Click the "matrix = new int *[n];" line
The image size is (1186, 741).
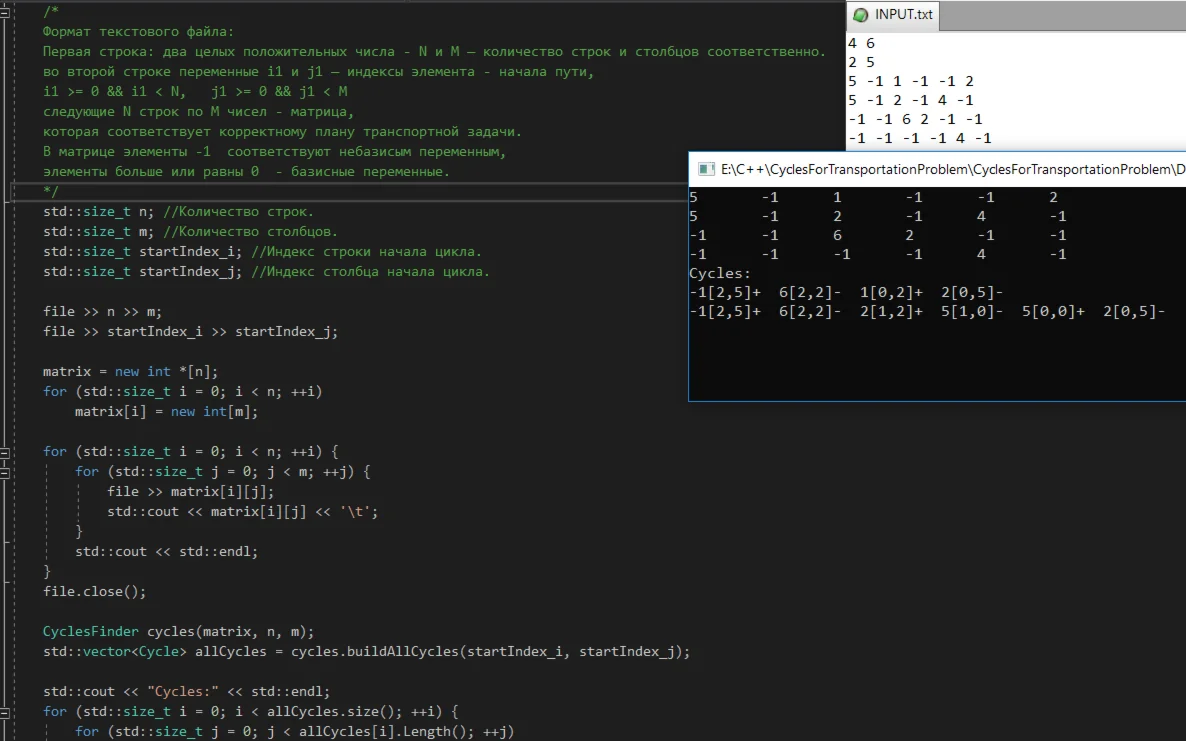(123, 372)
